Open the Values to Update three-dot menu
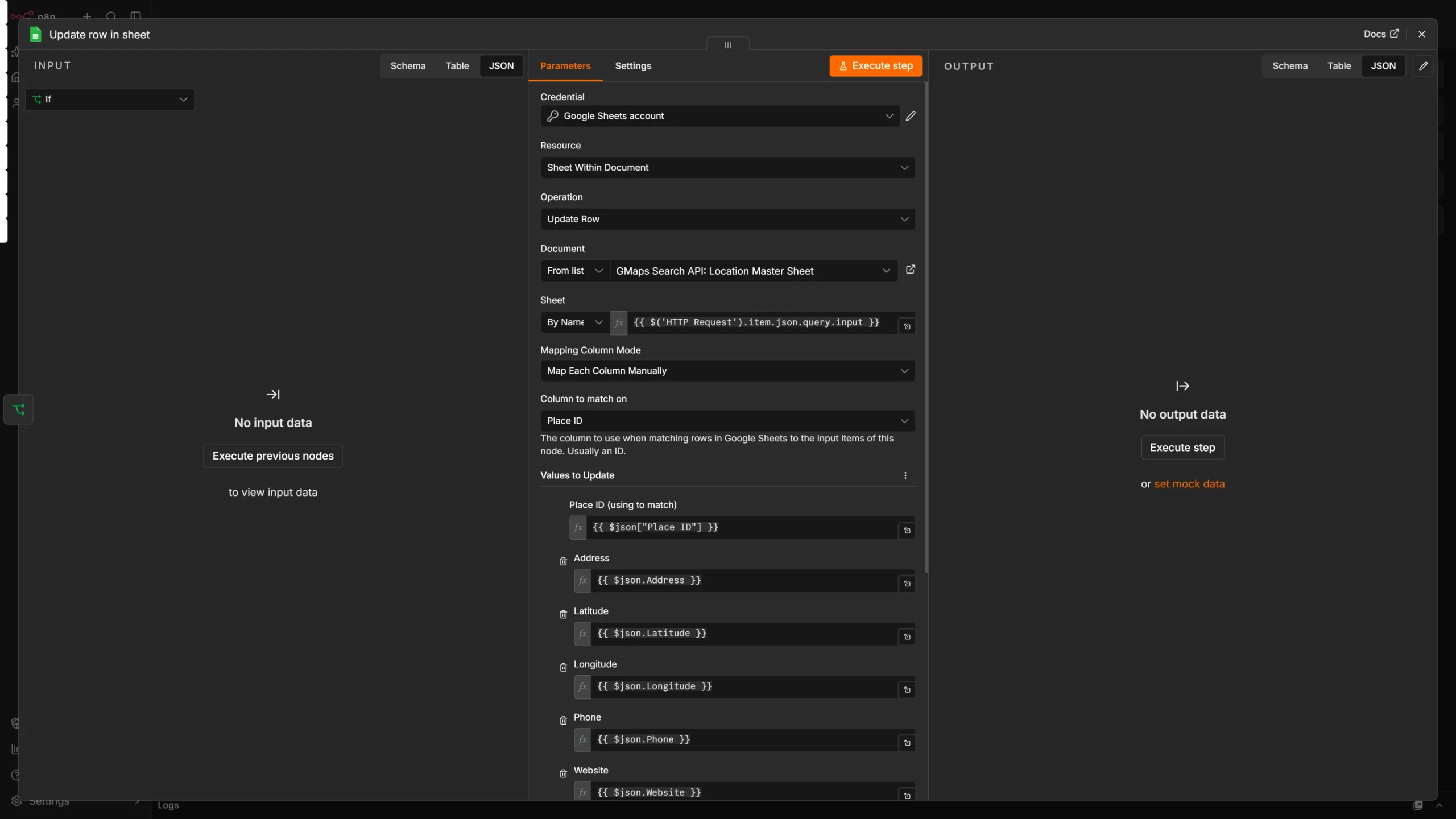 pos(905,475)
